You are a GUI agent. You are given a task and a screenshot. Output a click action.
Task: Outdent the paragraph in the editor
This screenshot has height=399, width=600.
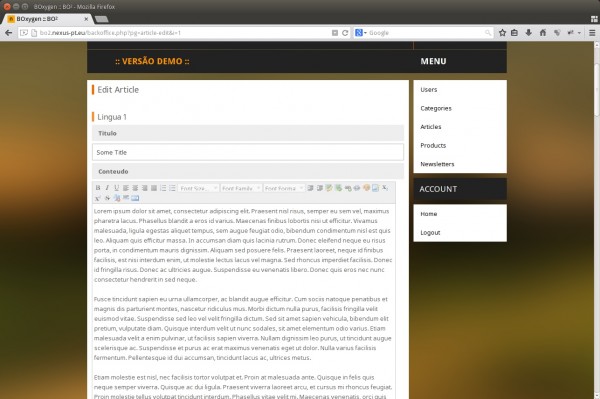pos(320,188)
